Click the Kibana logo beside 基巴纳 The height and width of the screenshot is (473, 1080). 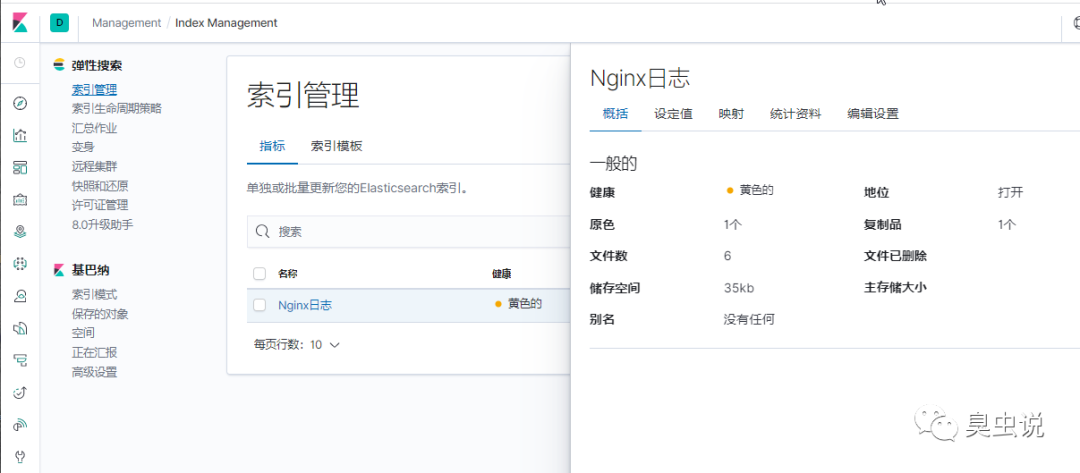(59, 271)
